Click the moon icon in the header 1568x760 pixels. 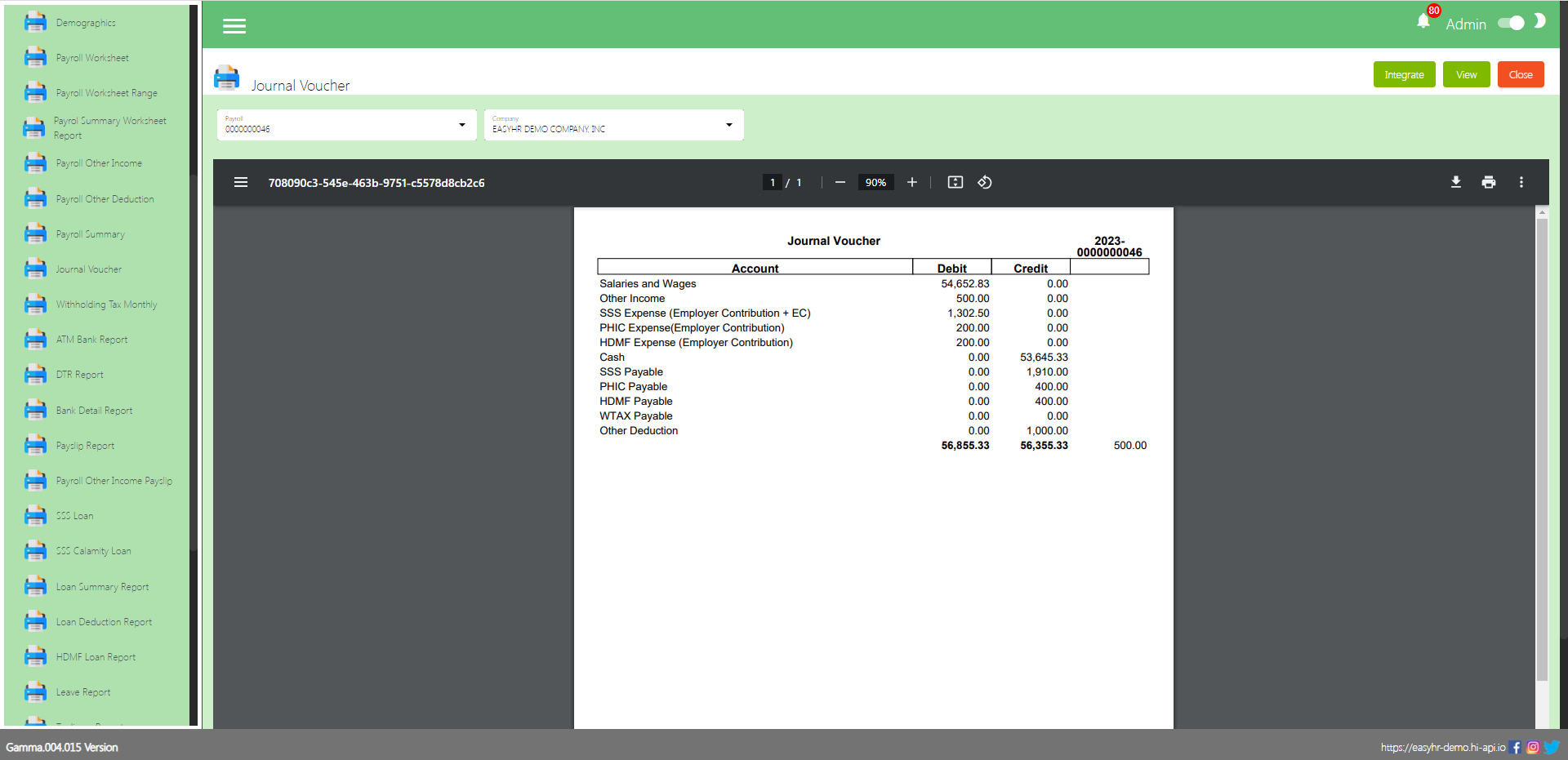pyautogui.click(x=1539, y=21)
